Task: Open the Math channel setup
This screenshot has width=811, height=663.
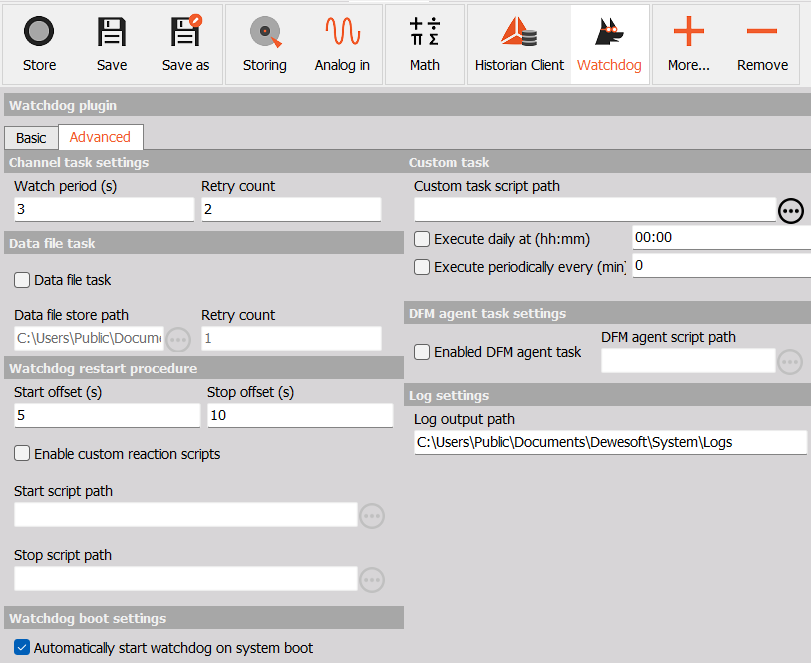Action: click(x=424, y=40)
